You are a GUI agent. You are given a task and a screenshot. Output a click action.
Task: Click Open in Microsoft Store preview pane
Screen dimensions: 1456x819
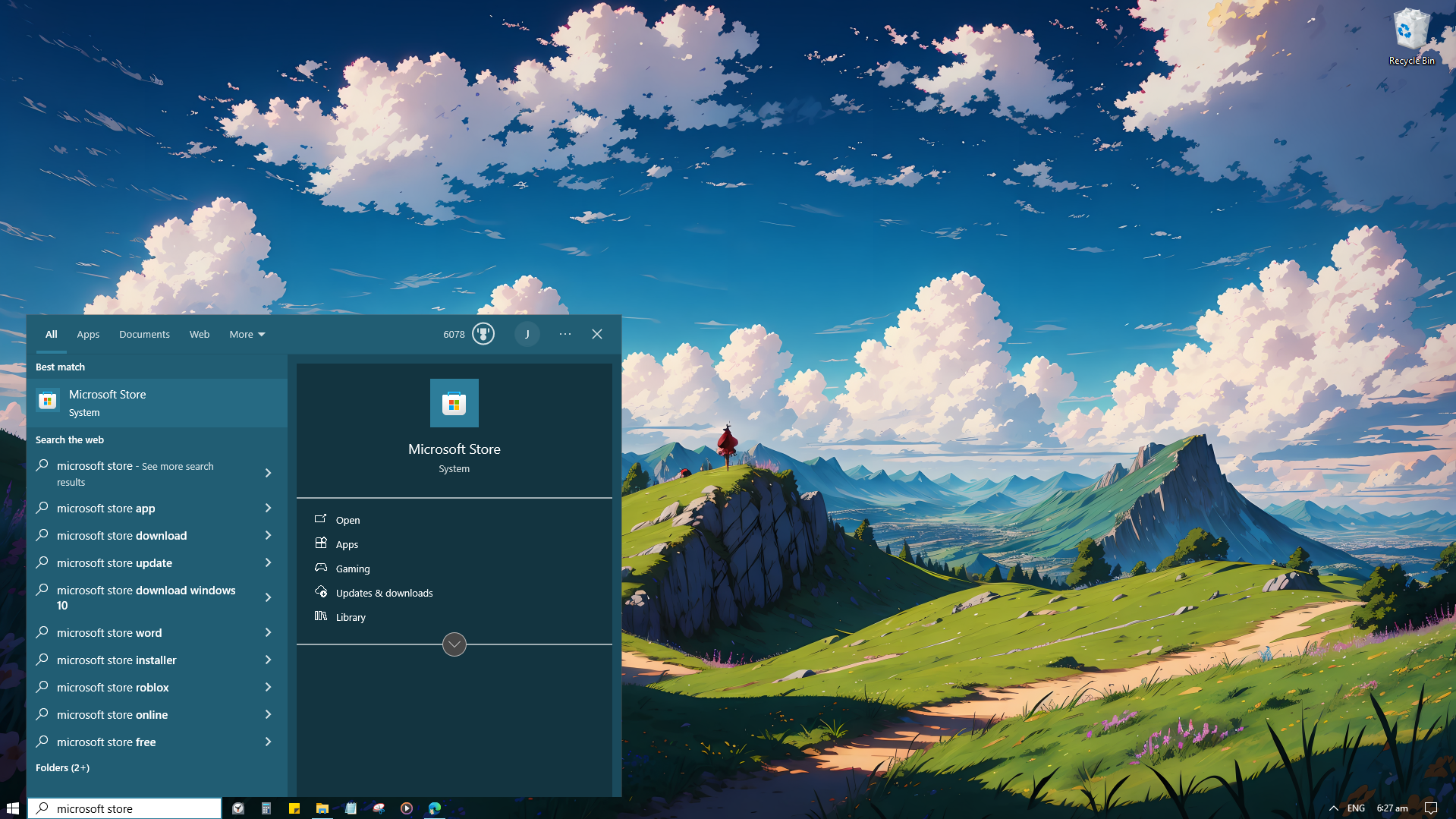click(x=347, y=520)
